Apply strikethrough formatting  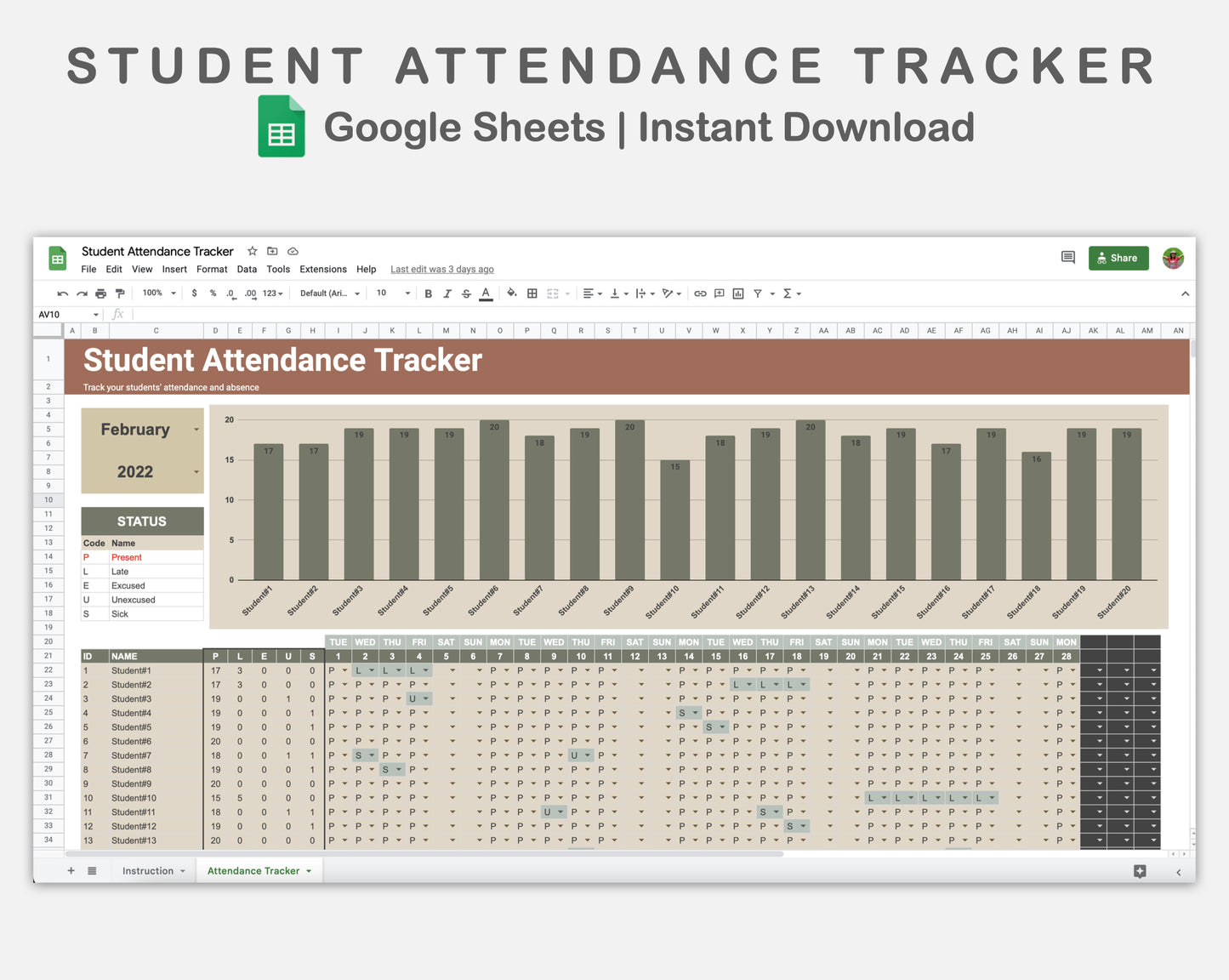[x=466, y=293]
